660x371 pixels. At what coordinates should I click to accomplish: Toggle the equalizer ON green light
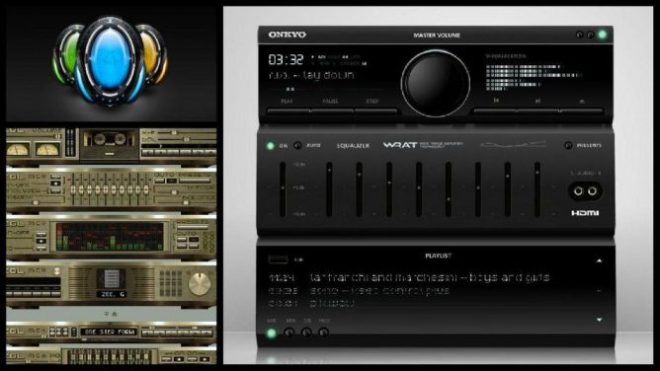click(x=270, y=146)
